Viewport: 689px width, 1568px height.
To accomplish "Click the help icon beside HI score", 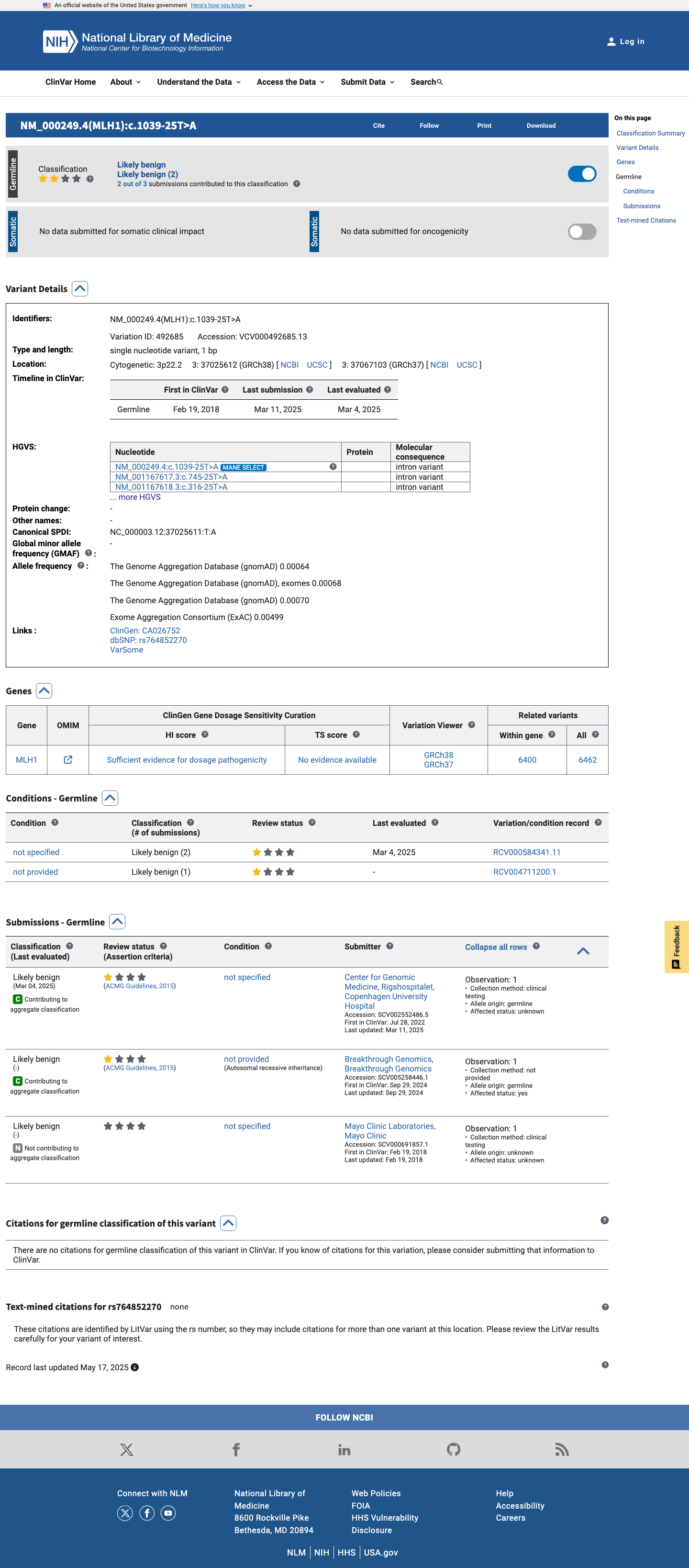I will (205, 735).
